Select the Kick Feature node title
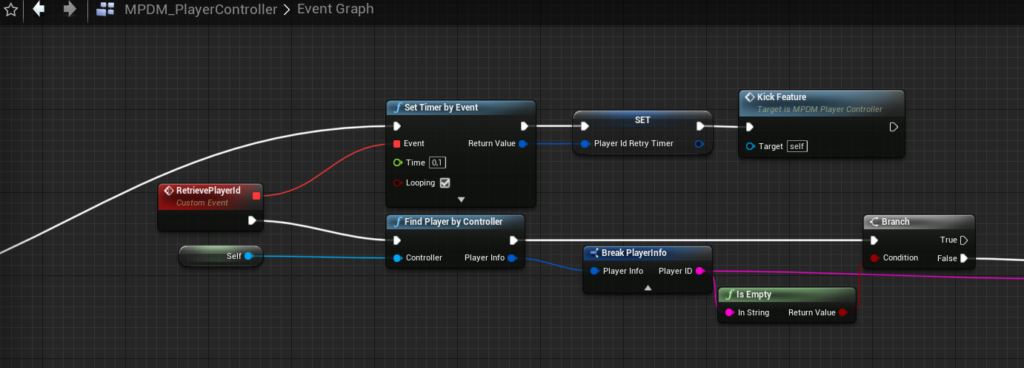 [781, 97]
